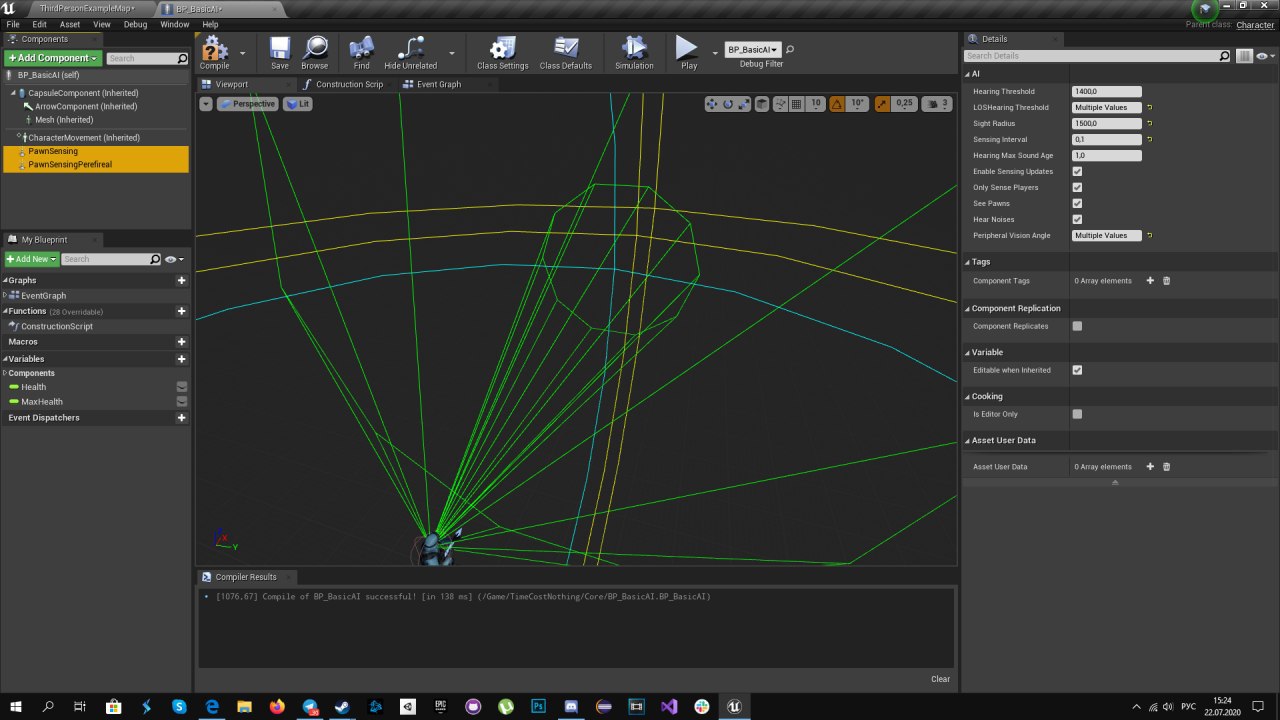The height and width of the screenshot is (720, 1280).
Task: Open Character parent class link
Action: tap(1255, 25)
